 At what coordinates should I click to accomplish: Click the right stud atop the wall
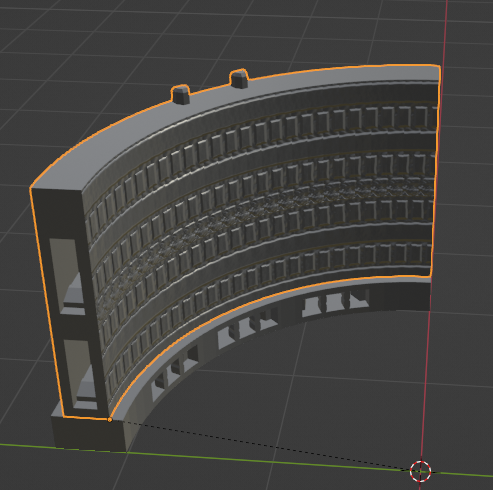[239, 79]
